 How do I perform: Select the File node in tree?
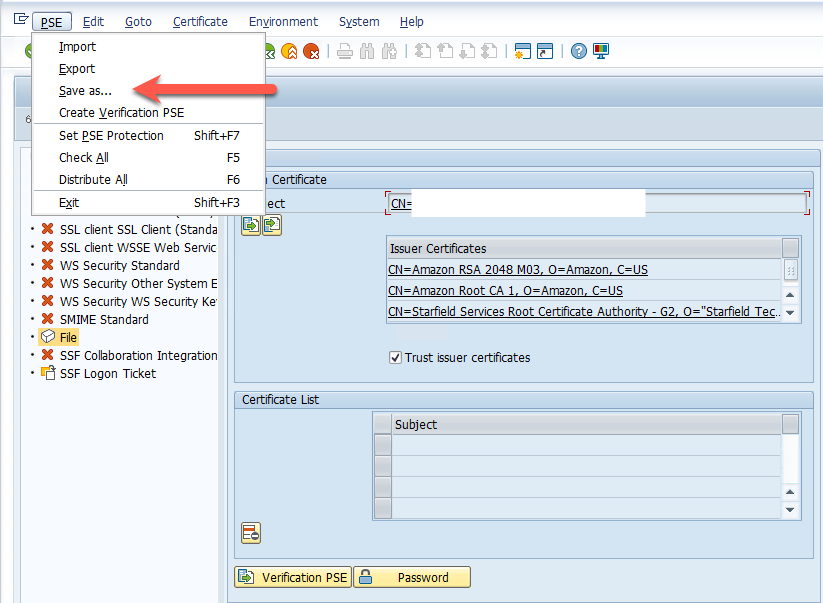68,337
